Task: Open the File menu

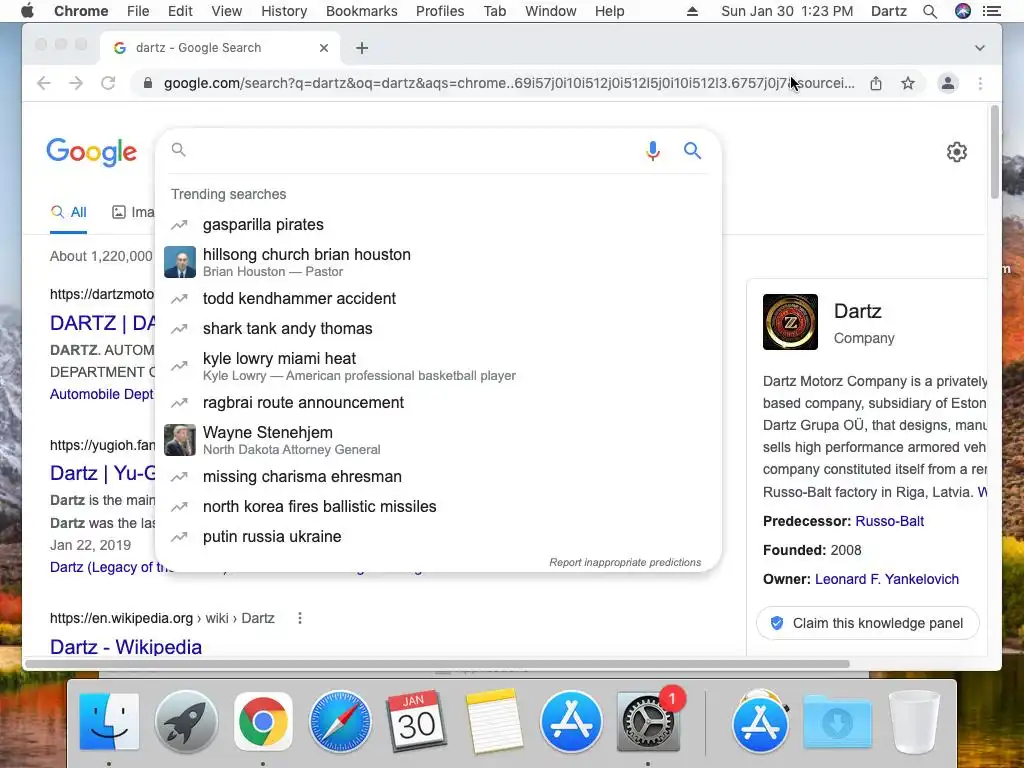Action: 138,11
